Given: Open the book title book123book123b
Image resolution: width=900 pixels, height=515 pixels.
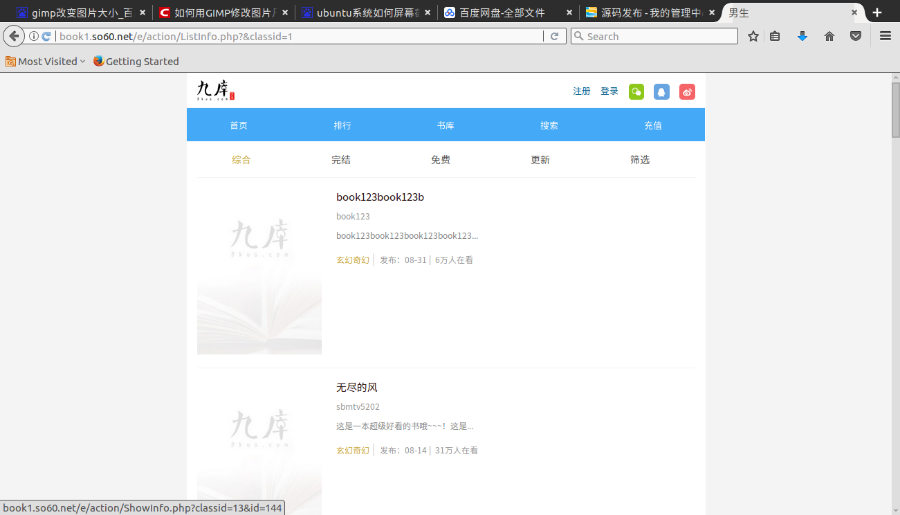Looking at the screenshot, I should [x=380, y=197].
